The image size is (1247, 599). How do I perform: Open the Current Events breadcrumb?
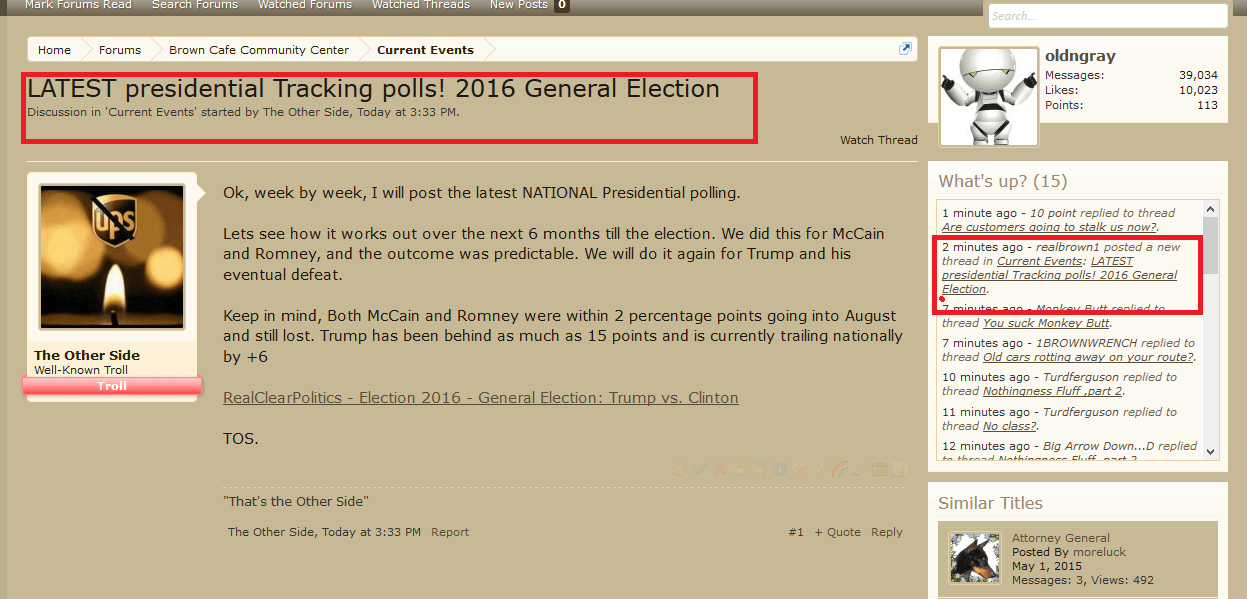click(425, 50)
